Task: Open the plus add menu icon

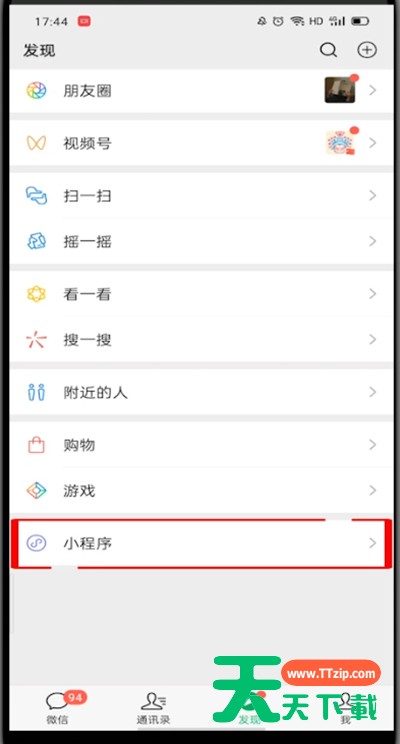Action: point(367,50)
